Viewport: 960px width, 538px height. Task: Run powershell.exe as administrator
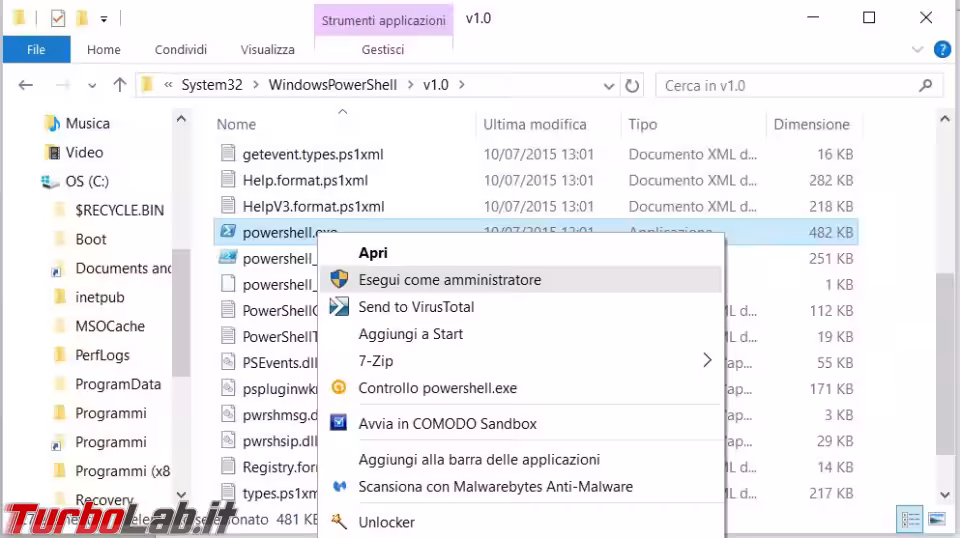click(x=520, y=280)
